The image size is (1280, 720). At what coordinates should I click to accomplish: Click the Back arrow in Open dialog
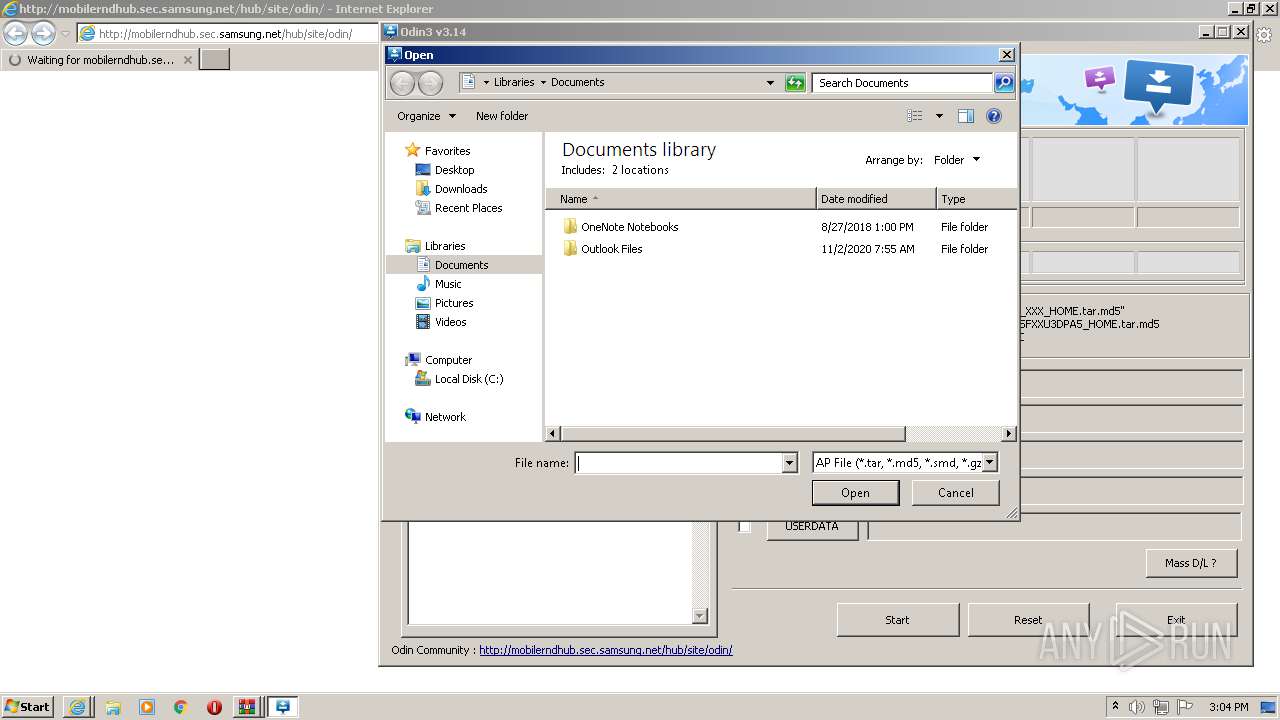(402, 83)
